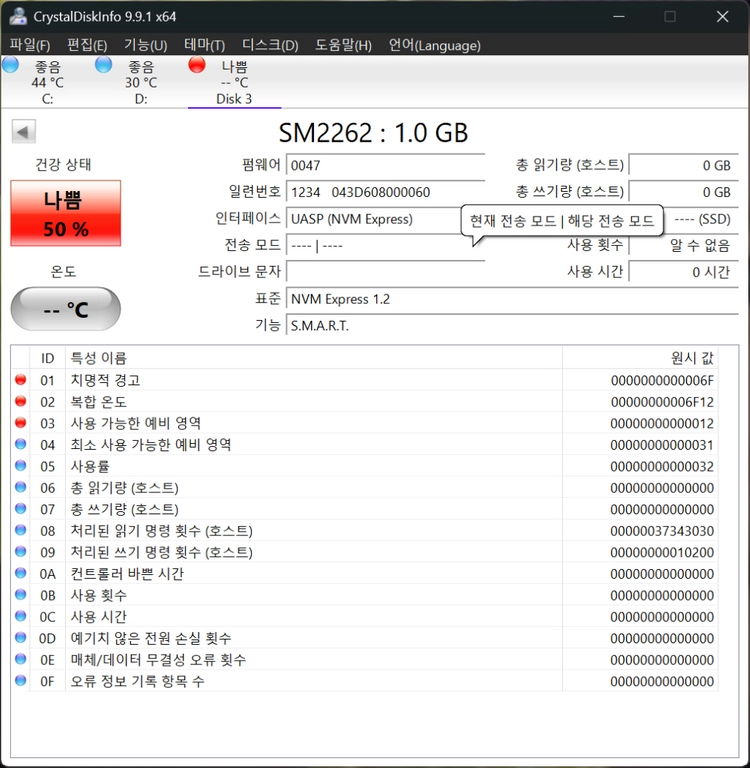
Task: Select the Disk 3 tab marked 나쁨
Action: [234, 82]
